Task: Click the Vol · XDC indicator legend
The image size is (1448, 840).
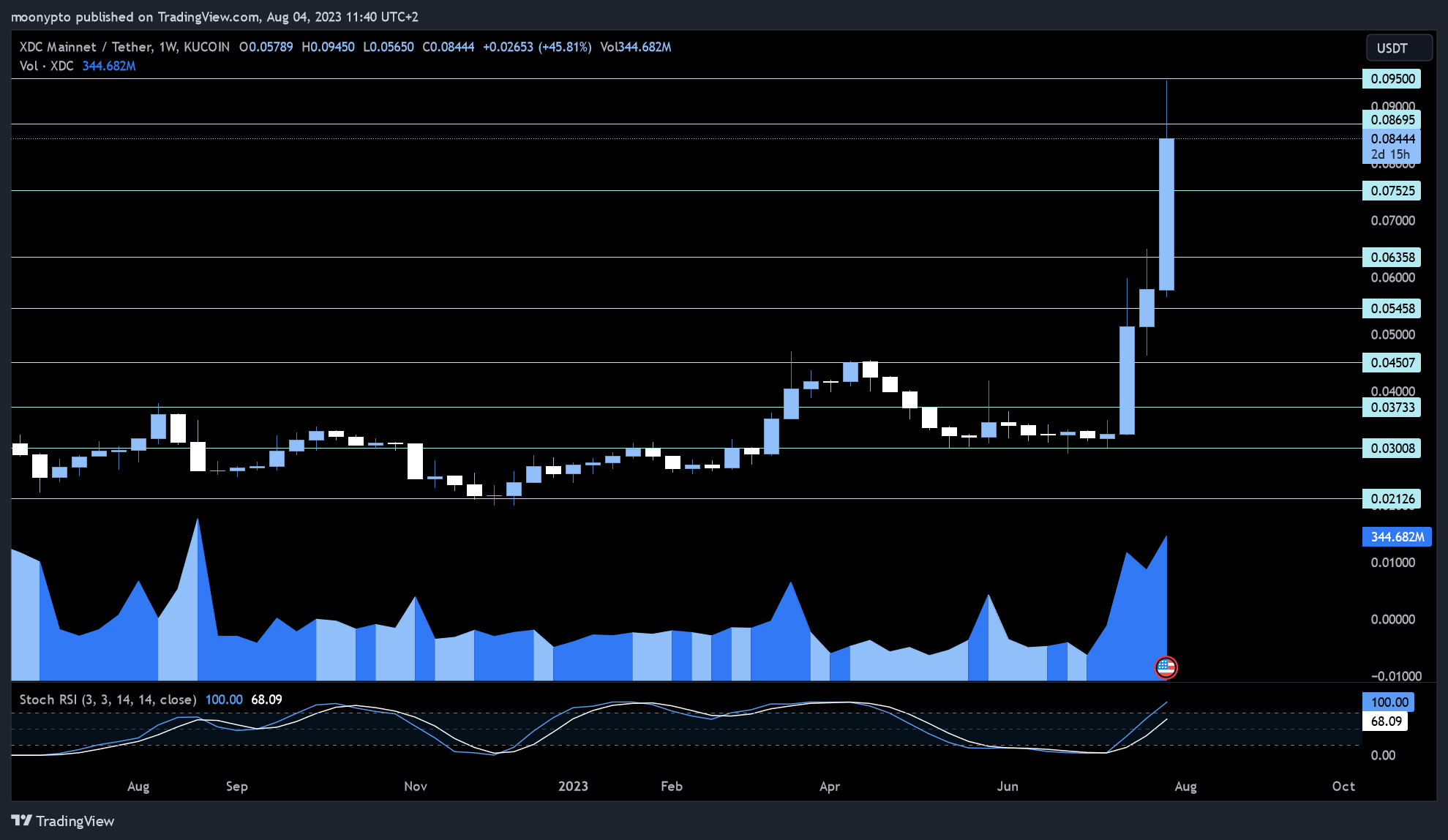Action: pyautogui.click(x=47, y=66)
